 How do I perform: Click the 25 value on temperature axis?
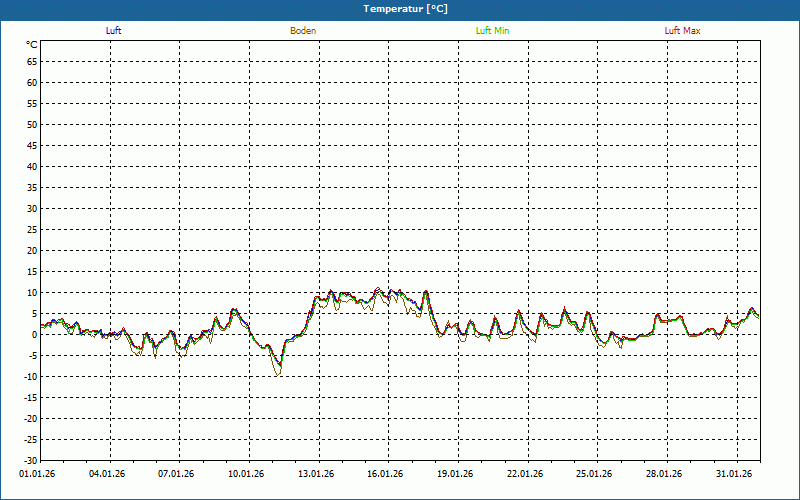click(x=32, y=230)
